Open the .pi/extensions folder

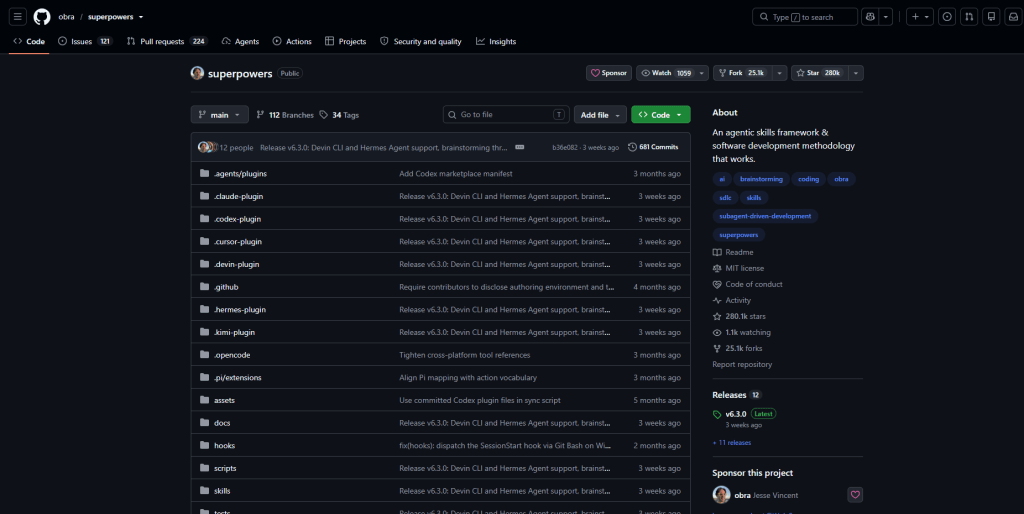click(238, 377)
